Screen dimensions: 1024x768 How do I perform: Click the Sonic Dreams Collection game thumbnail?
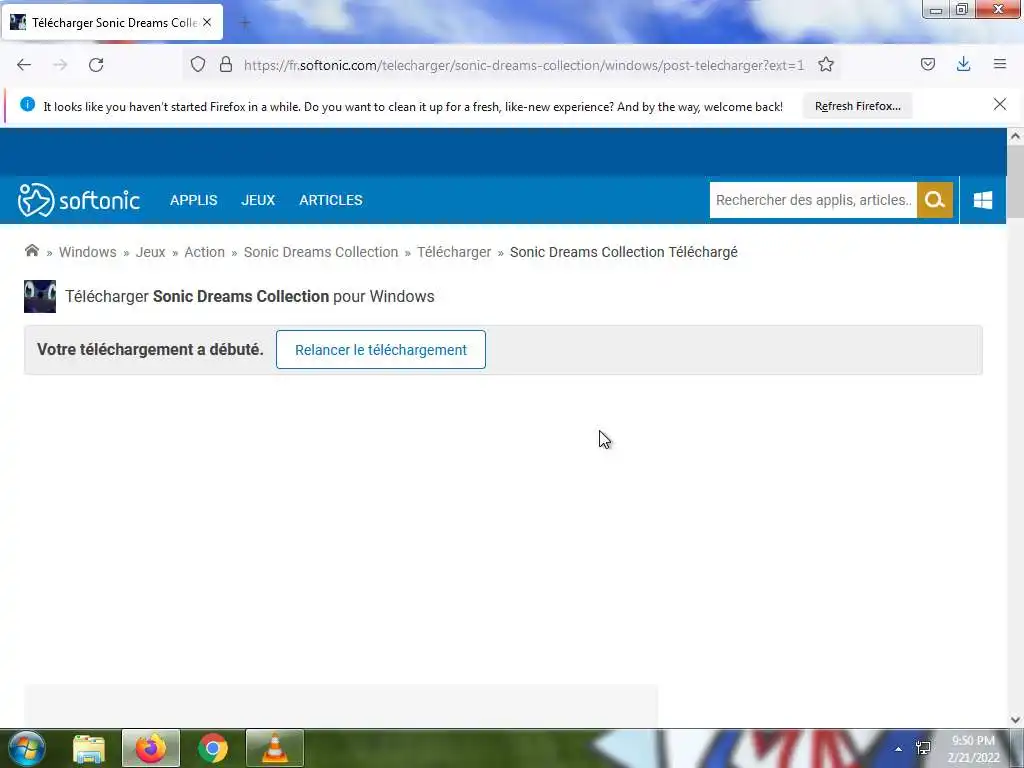click(40, 296)
